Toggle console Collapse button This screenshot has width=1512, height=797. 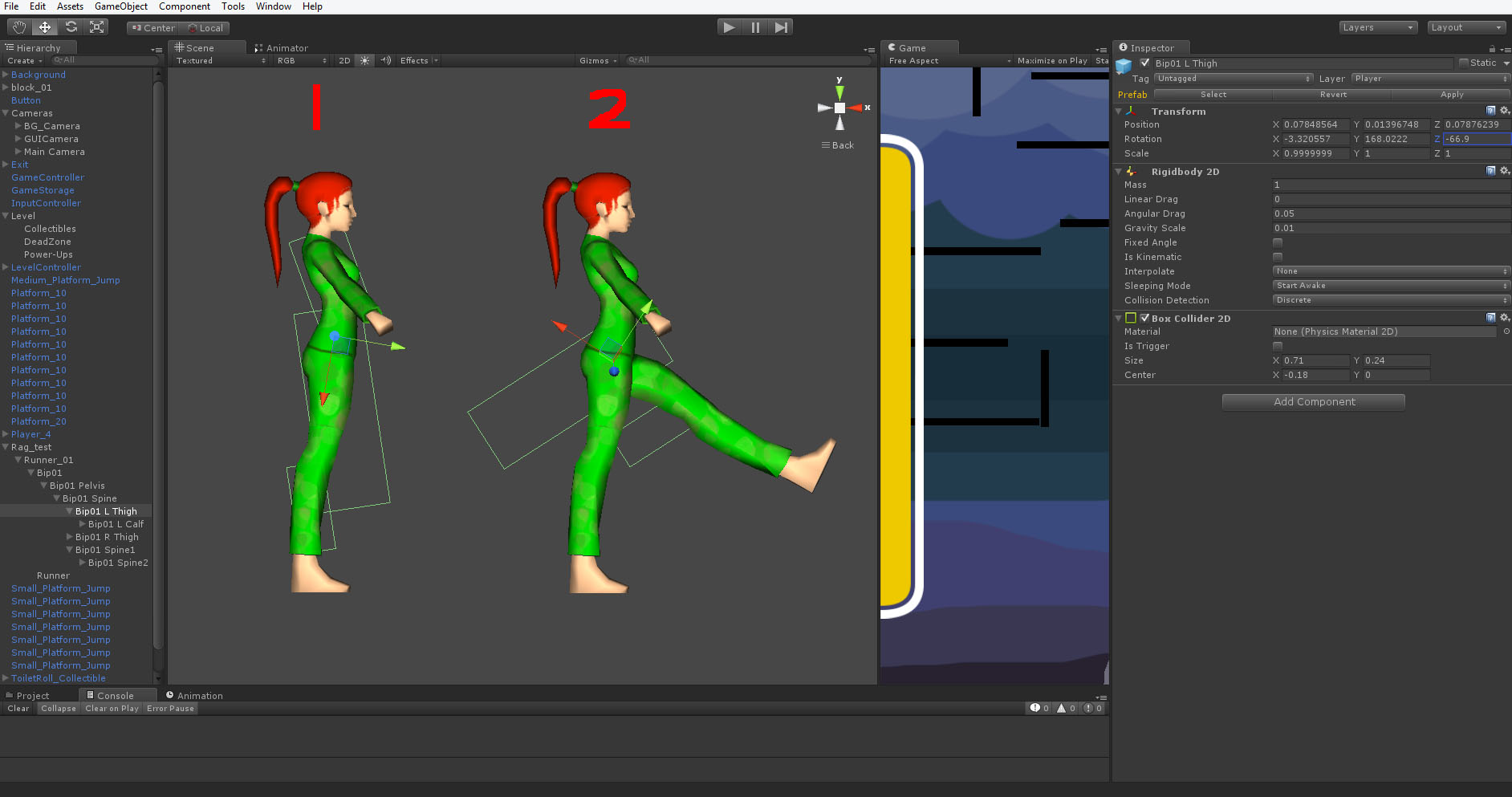coord(59,709)
